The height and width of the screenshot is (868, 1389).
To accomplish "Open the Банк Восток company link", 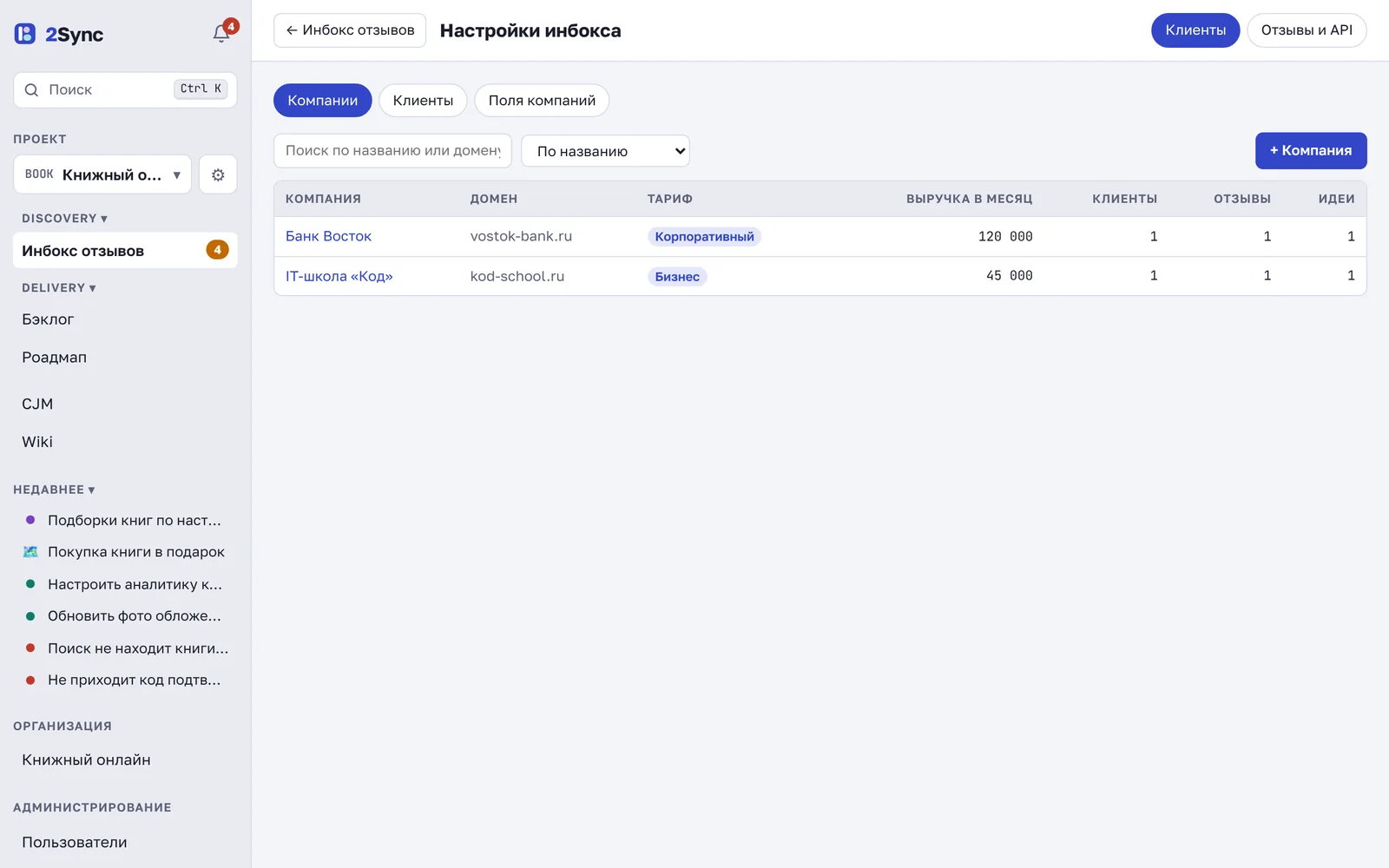I will click(328, 236).
